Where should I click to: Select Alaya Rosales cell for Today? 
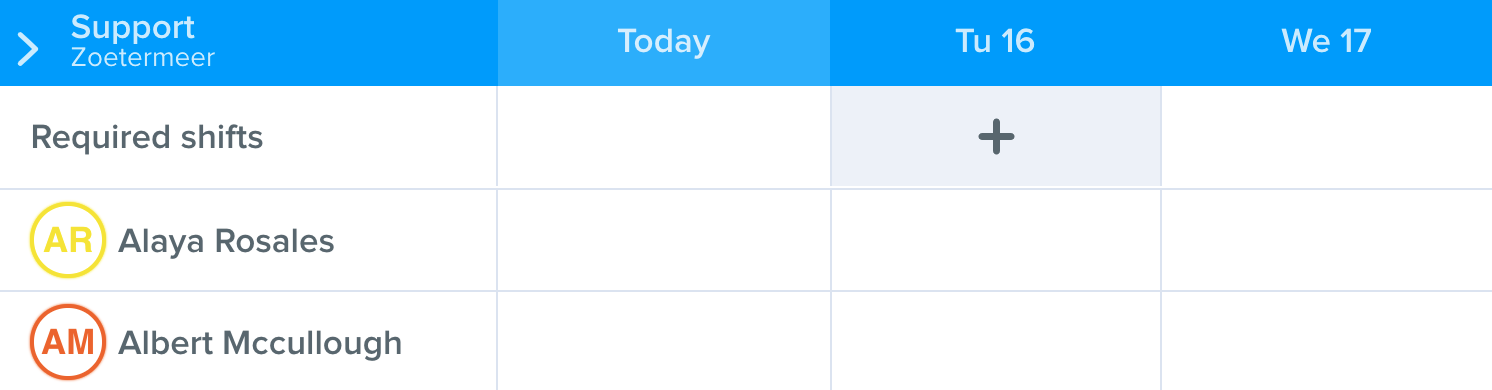(664, 240)
